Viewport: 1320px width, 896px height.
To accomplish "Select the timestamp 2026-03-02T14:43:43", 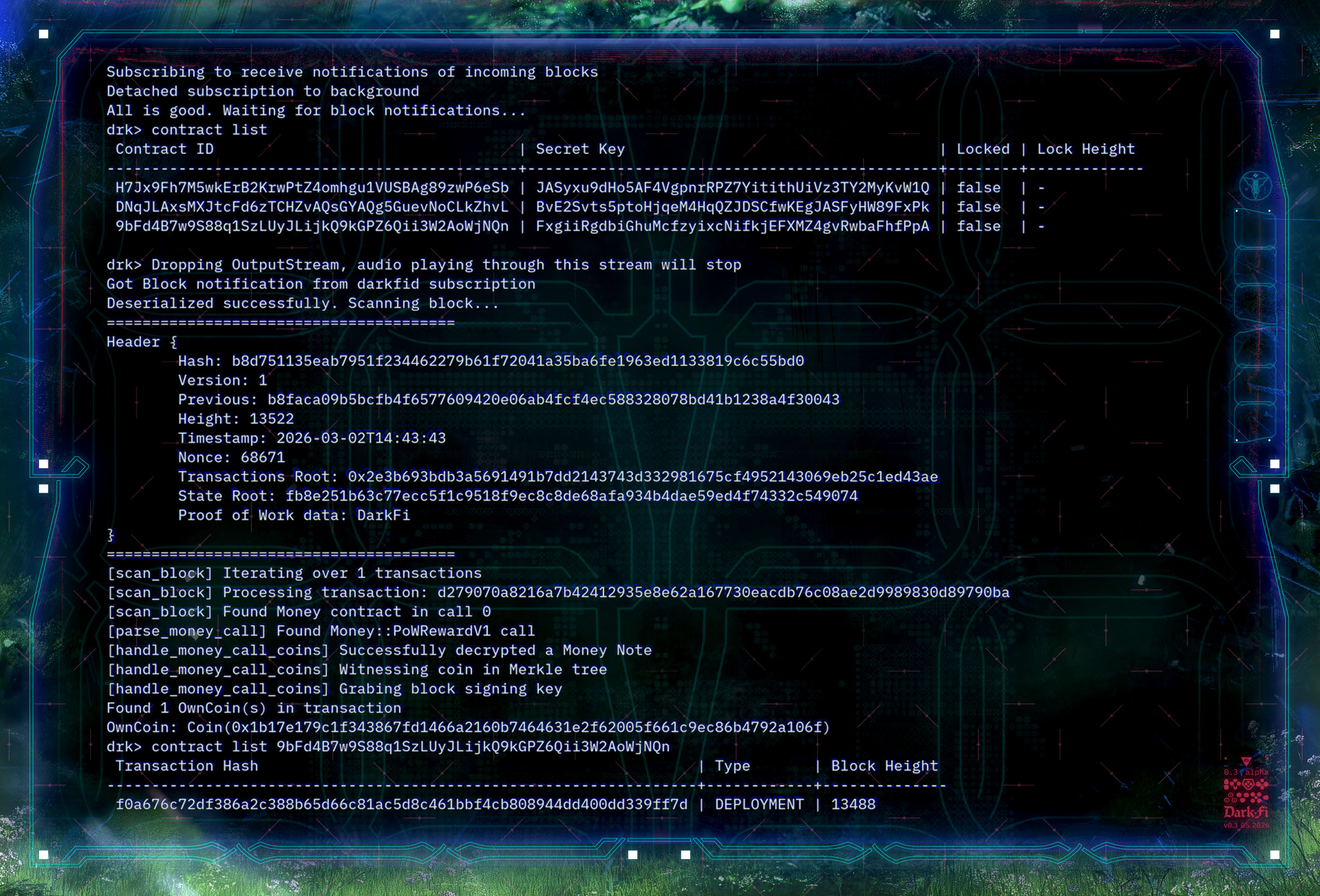I will pos(361,439).
